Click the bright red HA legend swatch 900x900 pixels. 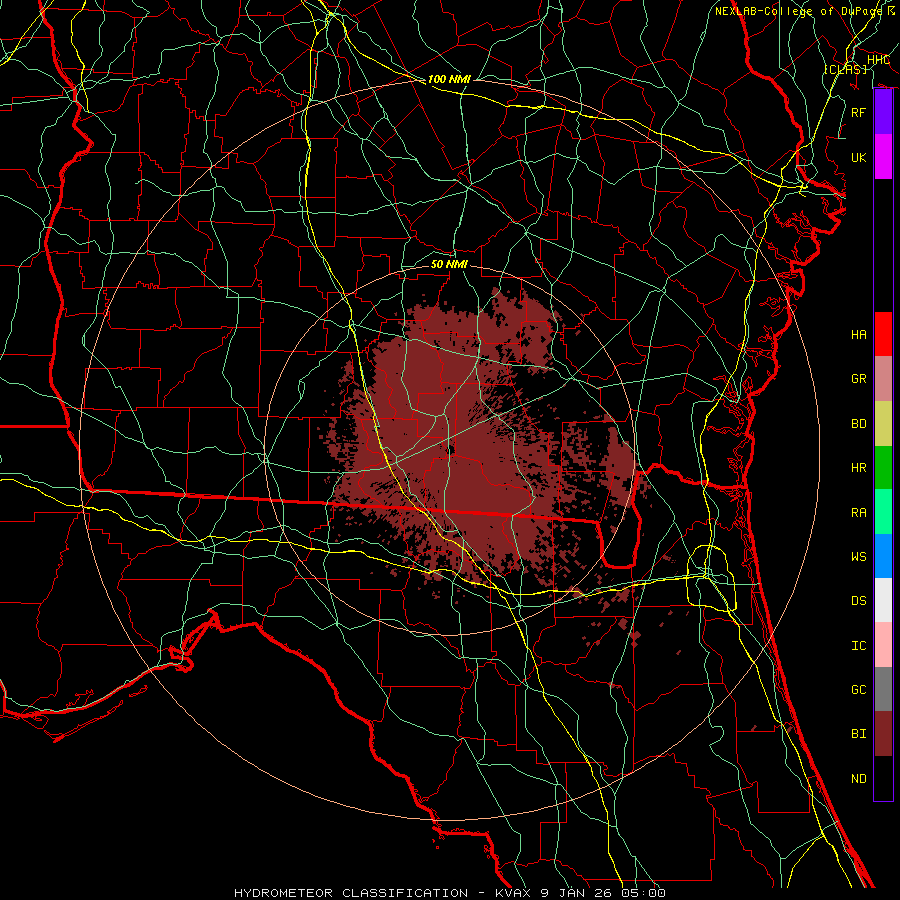click(883, 334)
